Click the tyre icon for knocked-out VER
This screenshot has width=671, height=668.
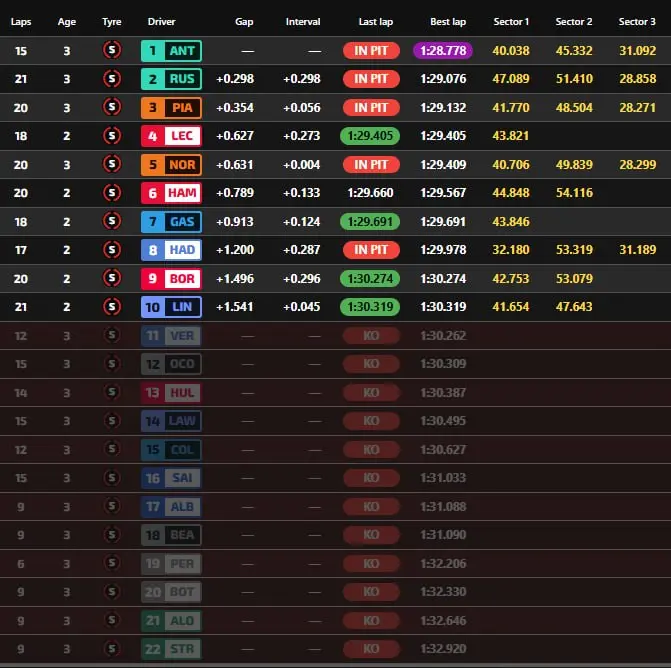click(x=112, y=336)
